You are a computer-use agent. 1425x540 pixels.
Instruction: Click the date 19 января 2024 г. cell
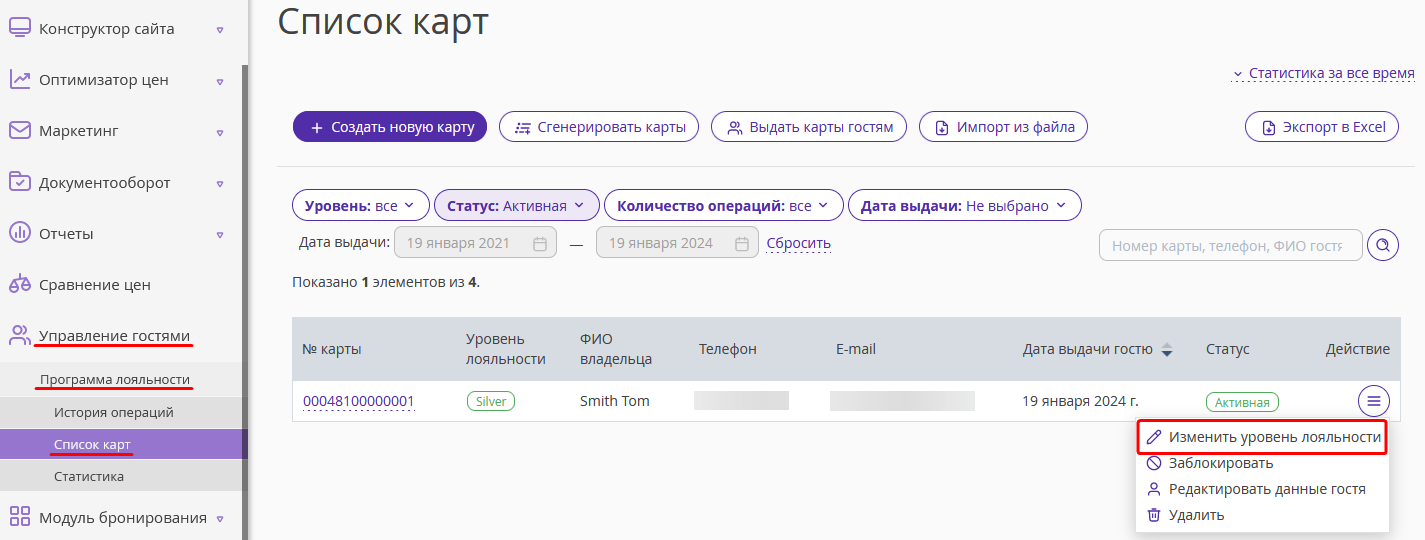click(1080, 401)
